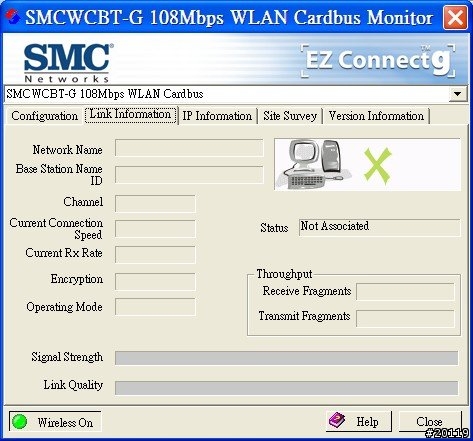The image size is (473, 441).
Task: Click the Receive Fragments field
Action: [405, 292]
